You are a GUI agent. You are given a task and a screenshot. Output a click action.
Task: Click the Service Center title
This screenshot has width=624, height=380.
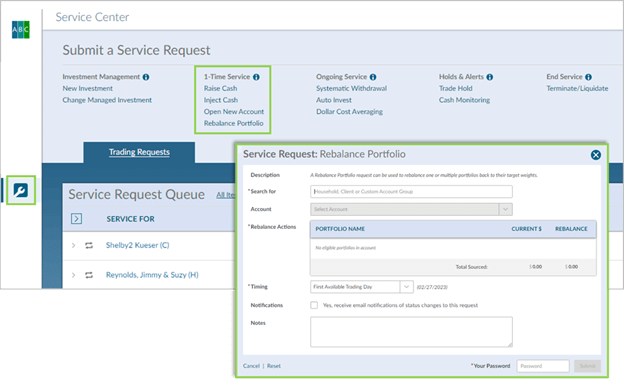point(92,17)
